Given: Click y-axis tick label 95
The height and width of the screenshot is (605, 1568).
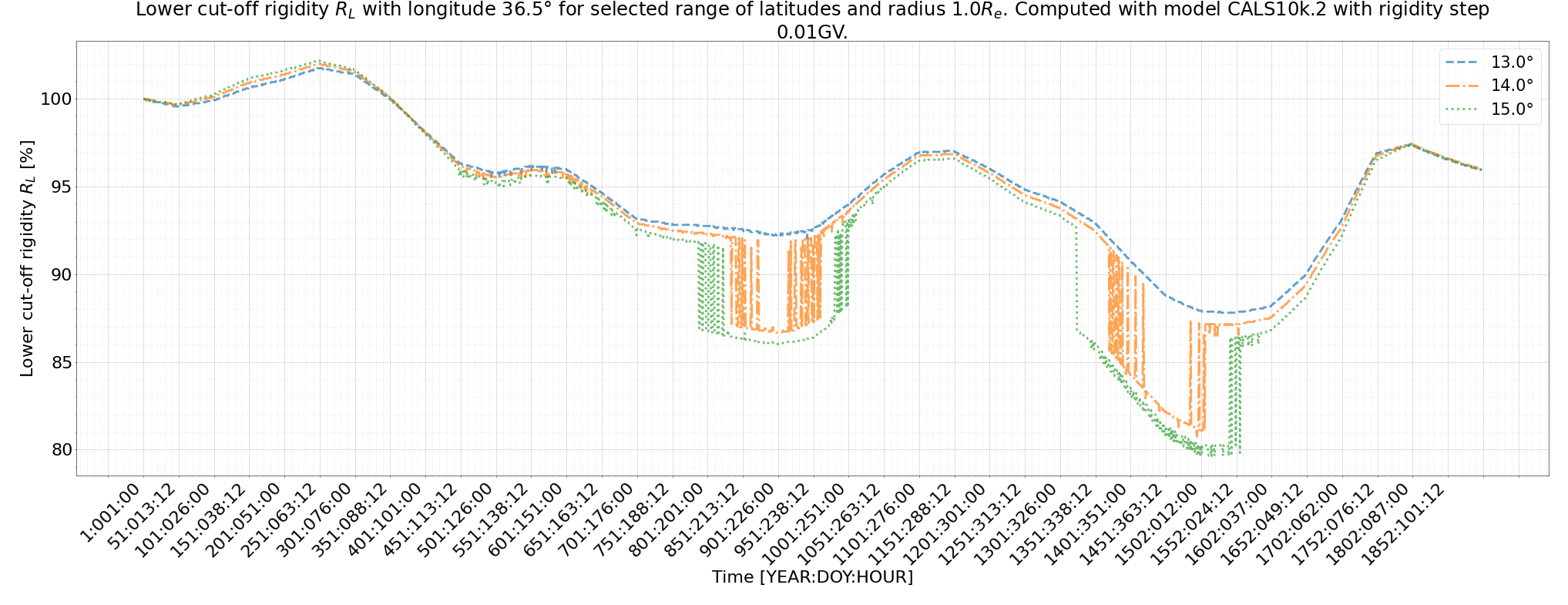Looking at the screenshot, I should coord(60,187).
